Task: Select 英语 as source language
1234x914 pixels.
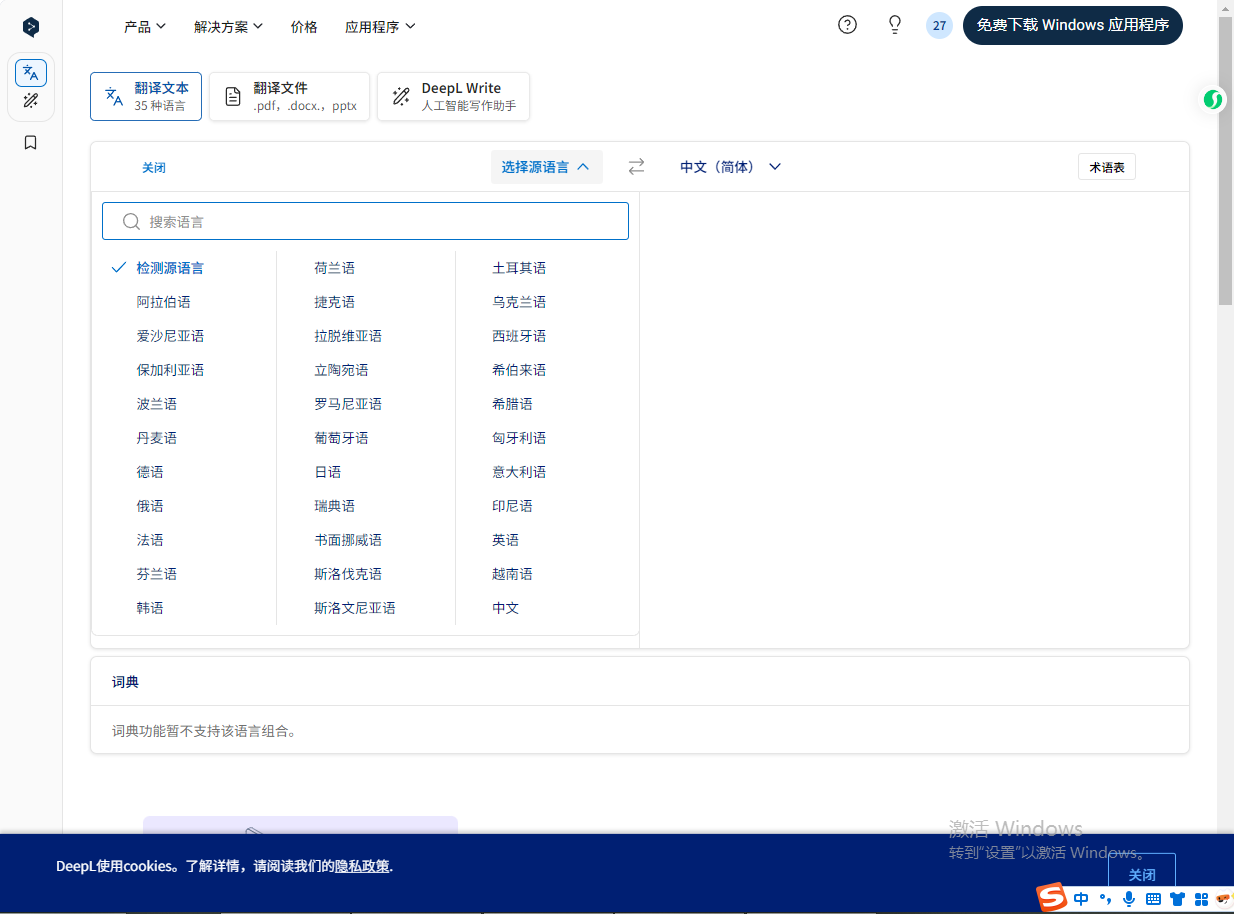Action: (x=506, y=540)
